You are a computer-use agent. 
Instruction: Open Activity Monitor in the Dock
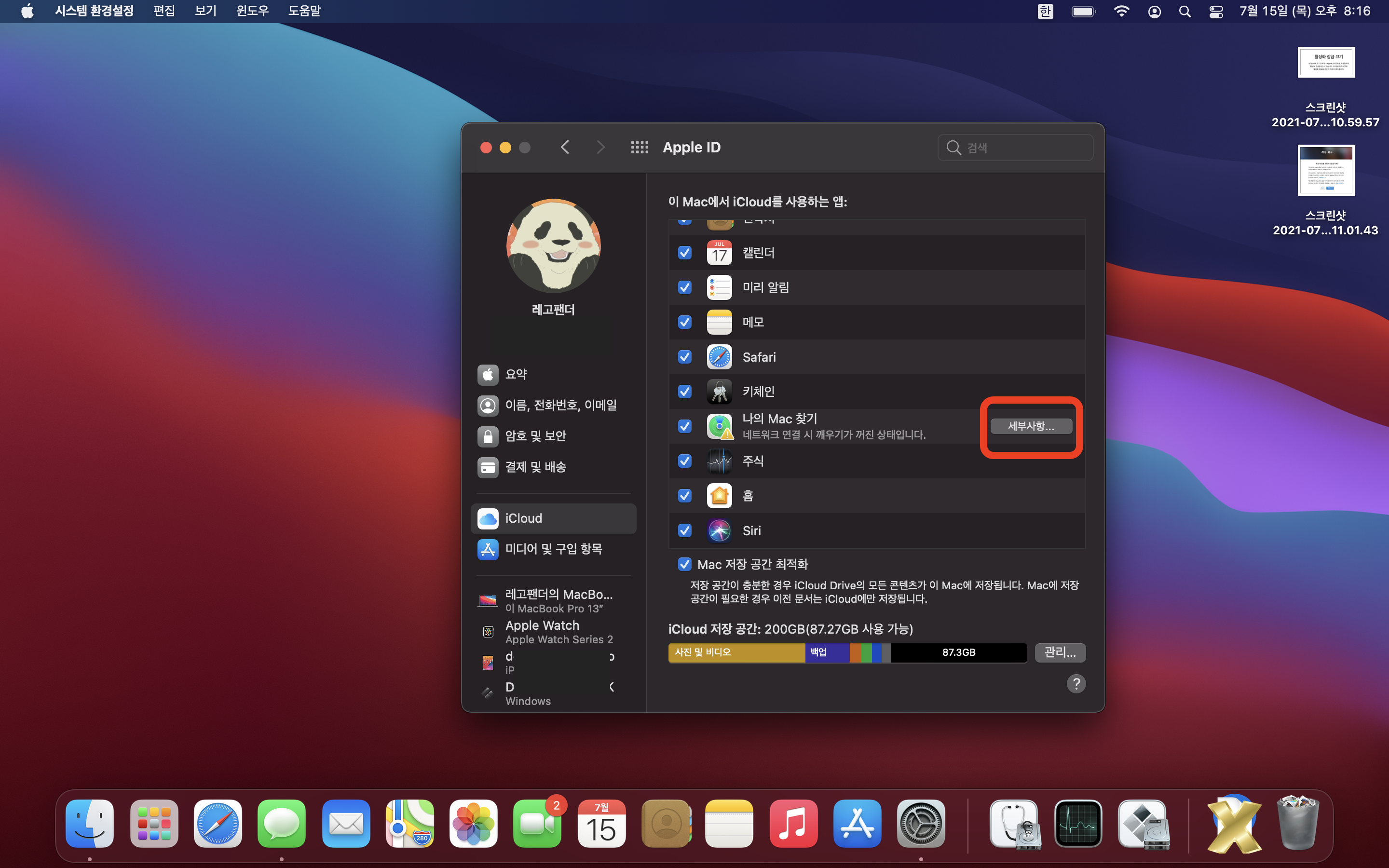coord(1078,825)
